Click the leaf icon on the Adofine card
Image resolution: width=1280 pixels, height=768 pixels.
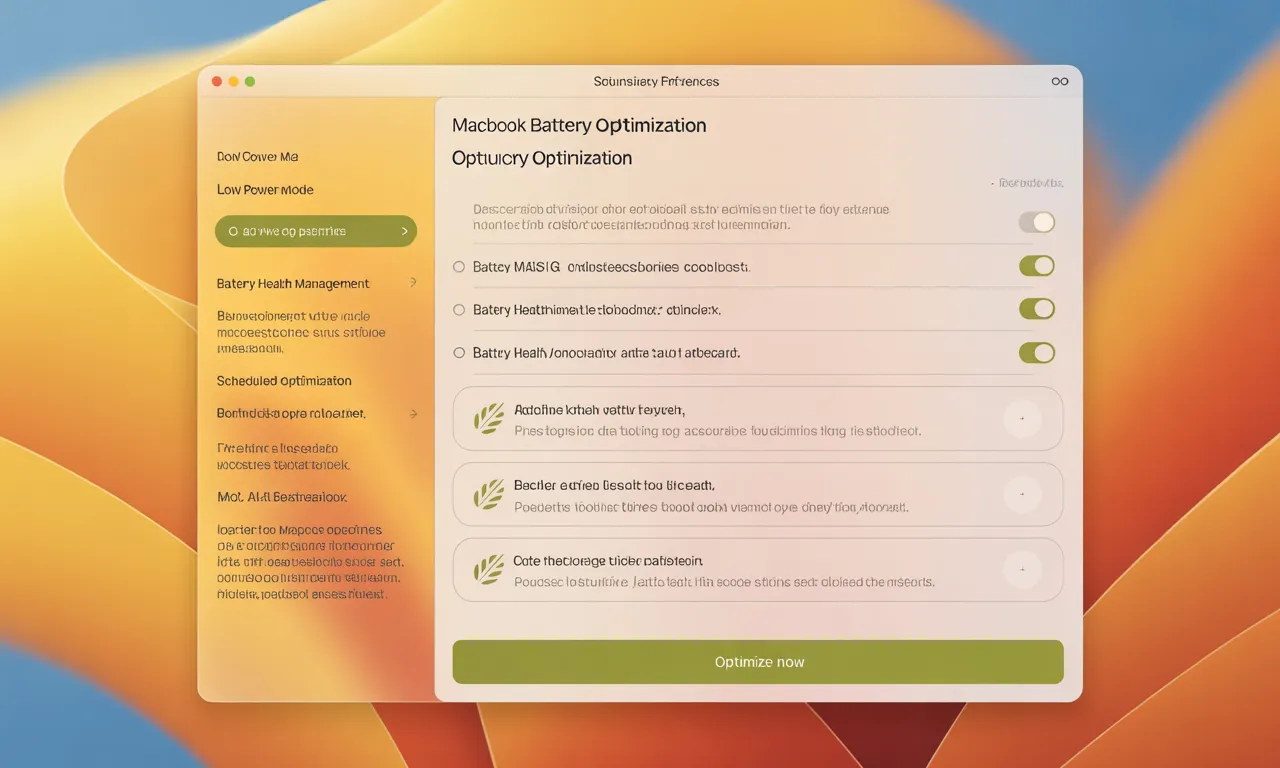point(488,418)
